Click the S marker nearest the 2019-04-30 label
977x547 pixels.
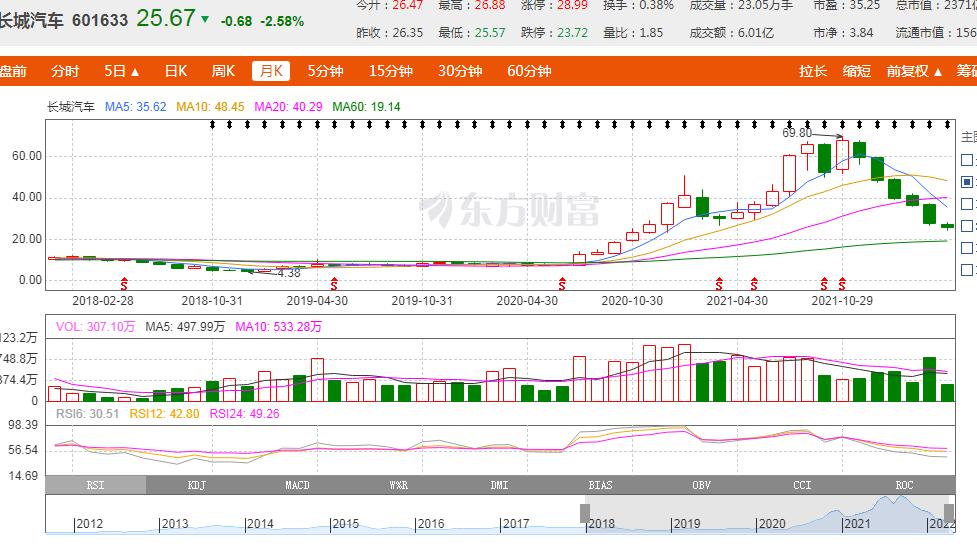[334, 285]
